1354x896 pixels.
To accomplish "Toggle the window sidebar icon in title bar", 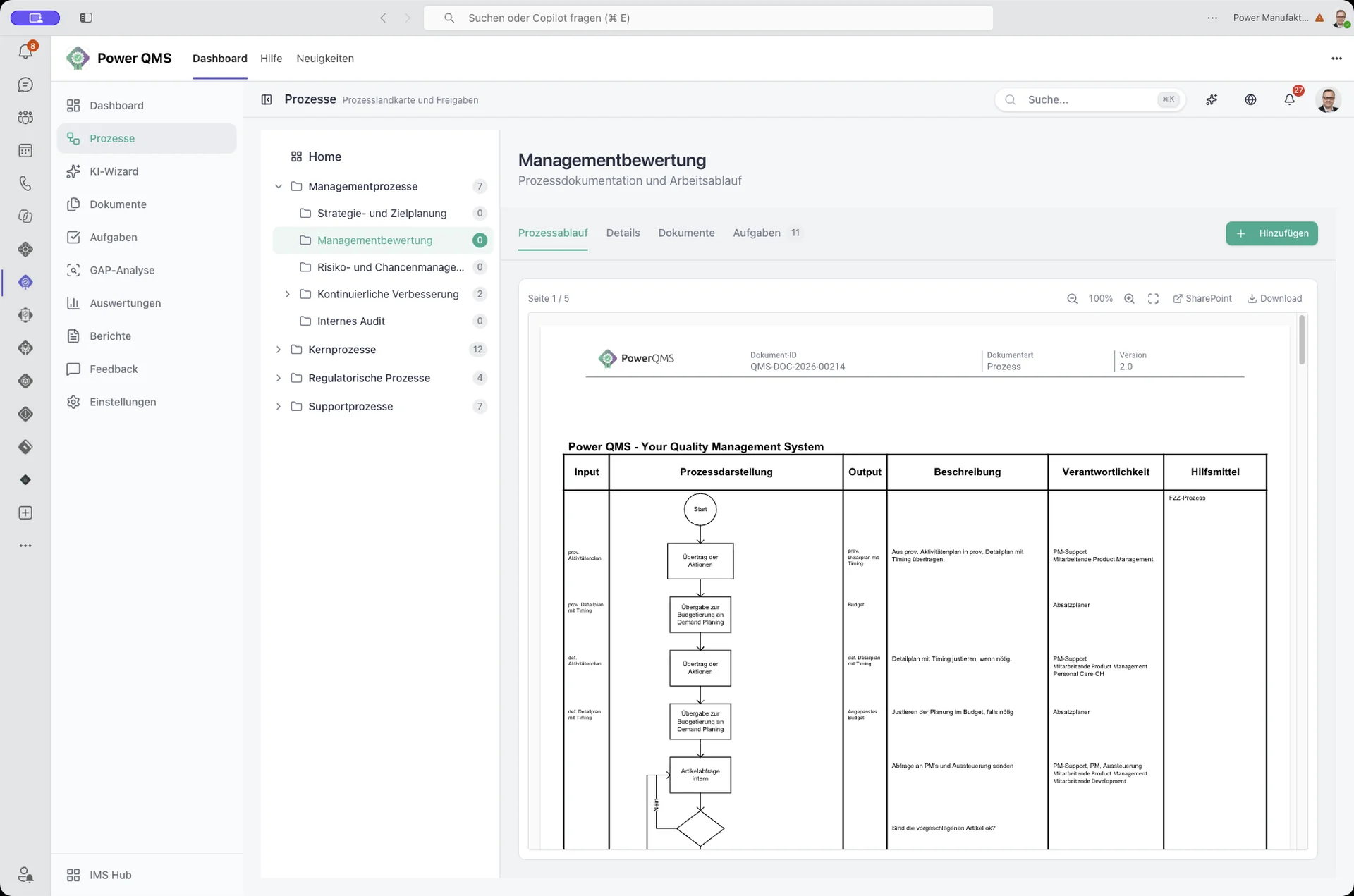I will point(86,18).
